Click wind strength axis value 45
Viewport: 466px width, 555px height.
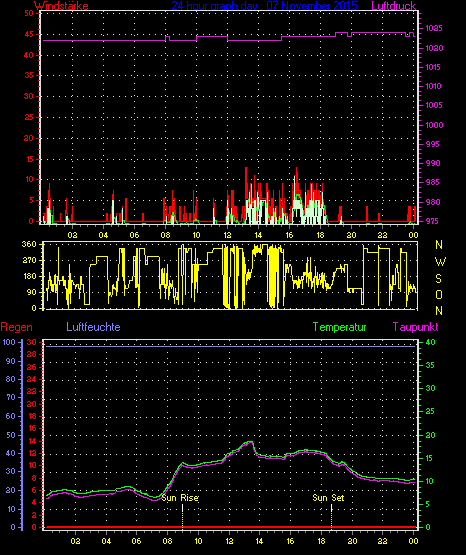(29, 34)
